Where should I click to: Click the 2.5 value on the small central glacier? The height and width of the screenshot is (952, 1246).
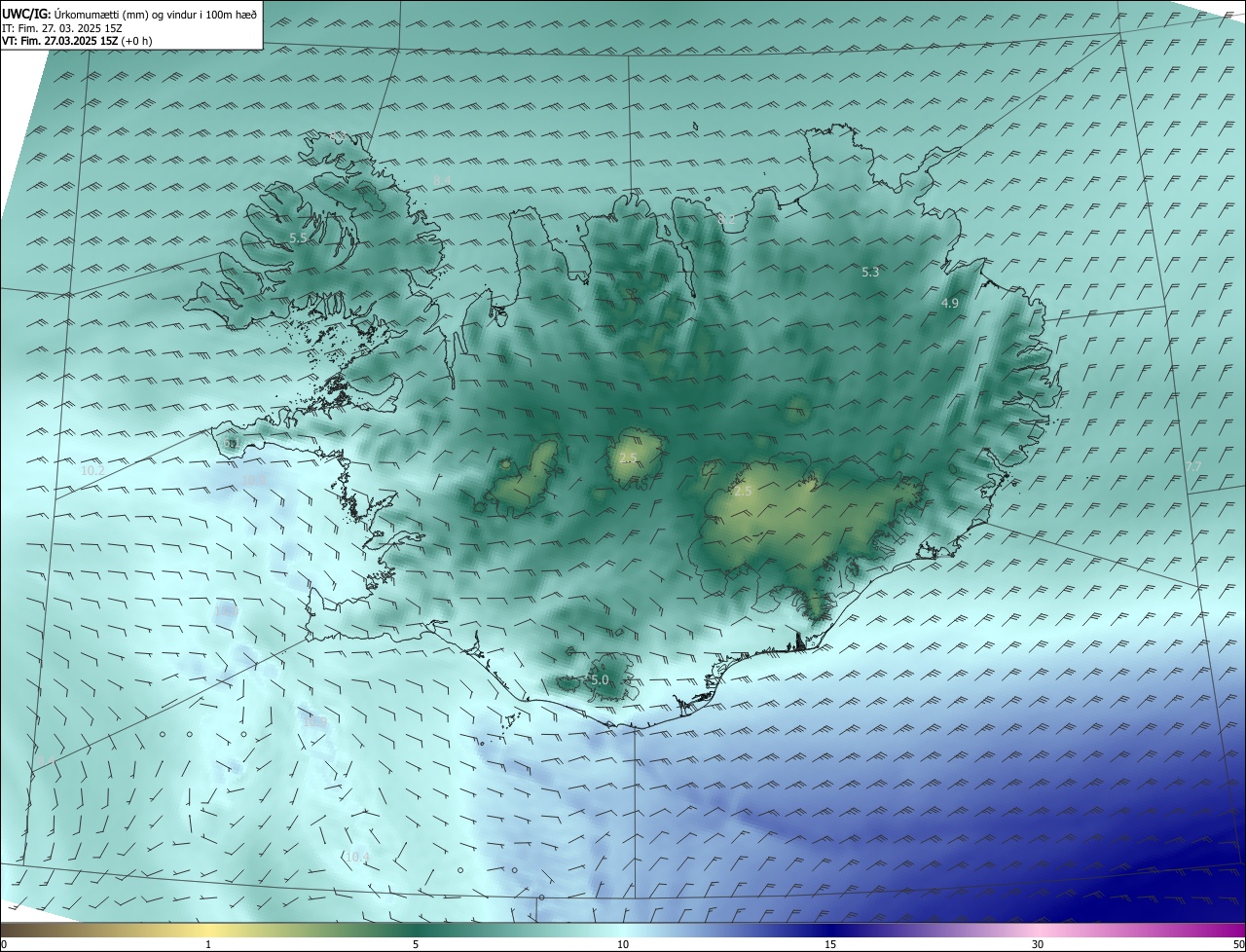(628, 458)
